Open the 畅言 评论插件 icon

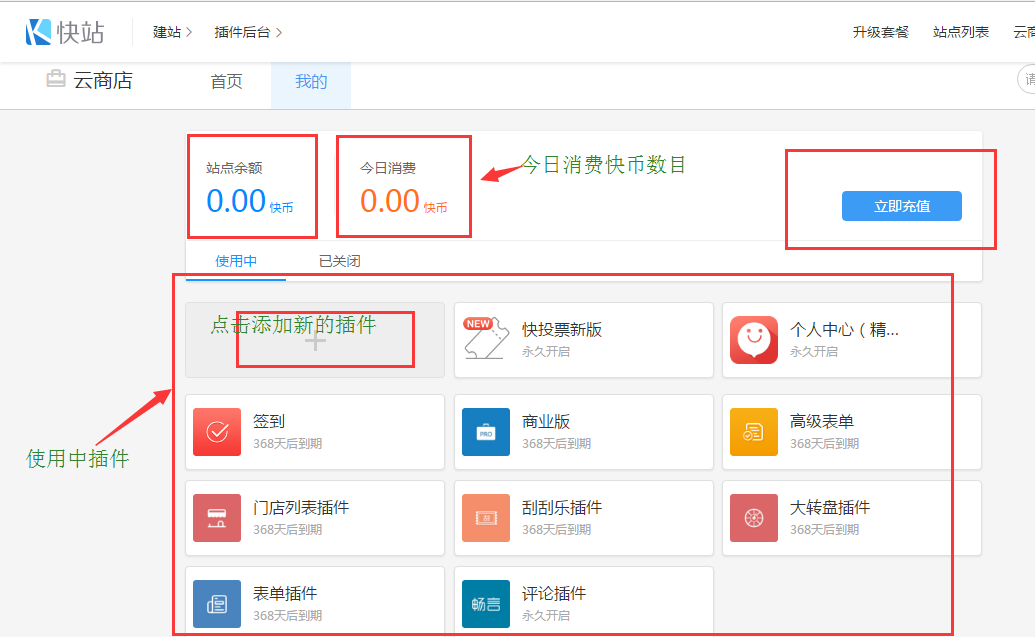tap(485, 604)
